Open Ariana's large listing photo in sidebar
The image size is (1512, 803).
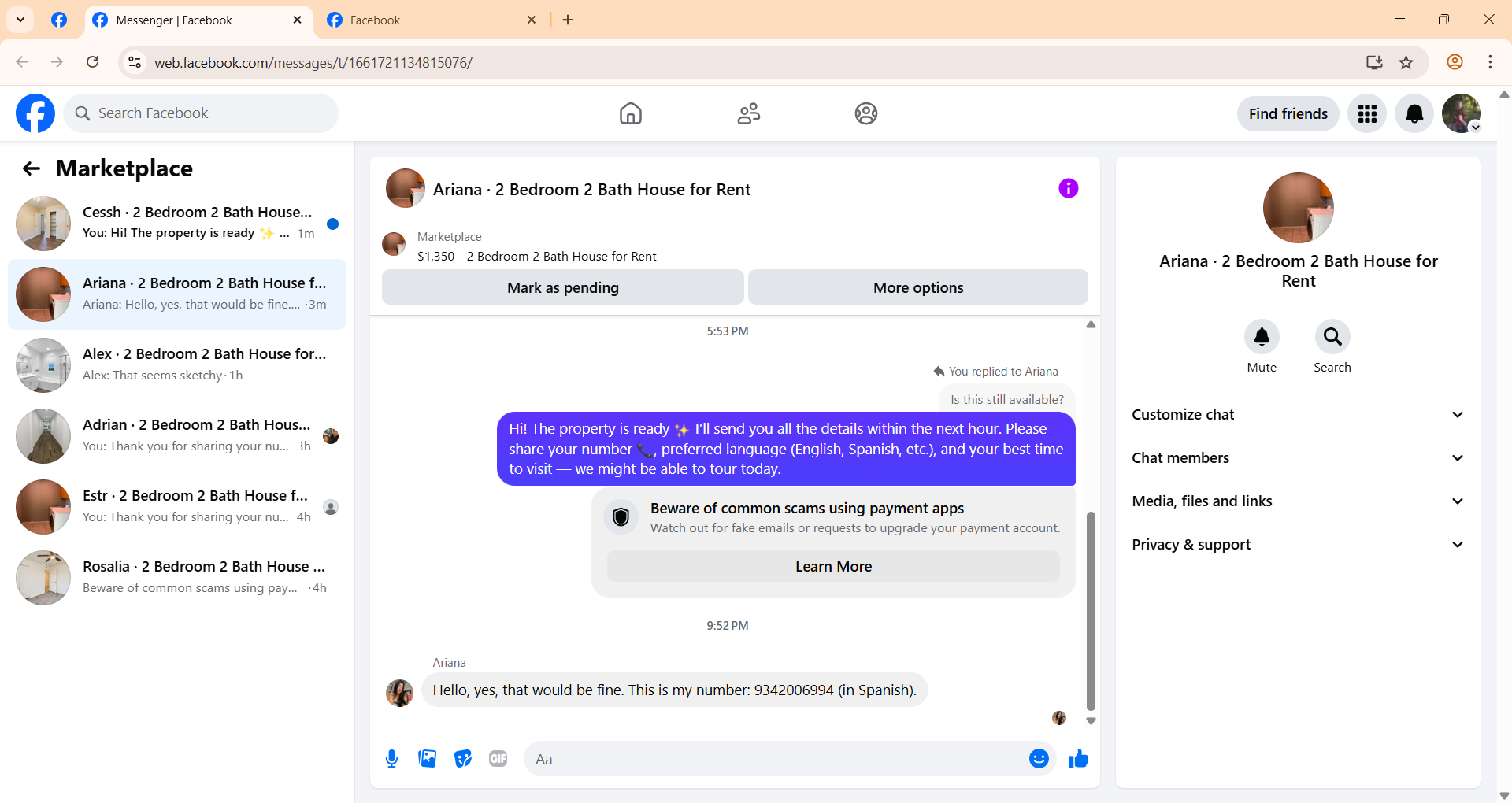coord(1298,208)
